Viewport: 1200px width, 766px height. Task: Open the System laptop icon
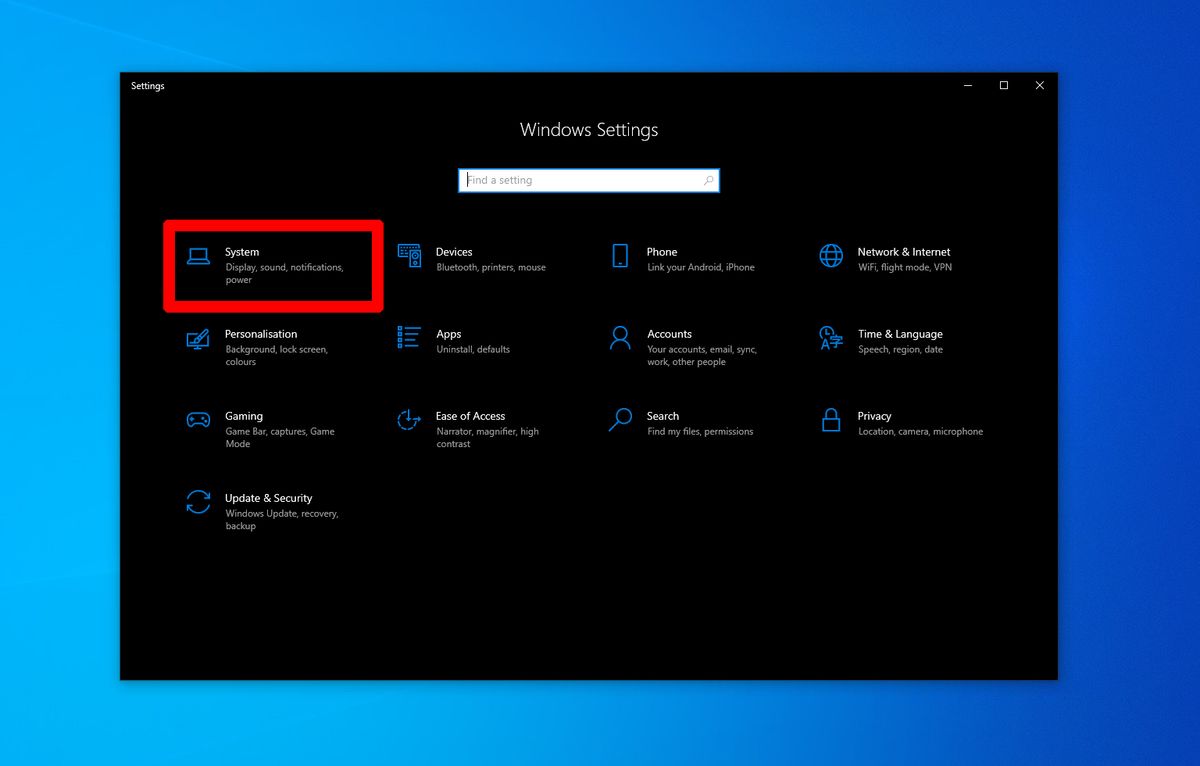(198, 256)
